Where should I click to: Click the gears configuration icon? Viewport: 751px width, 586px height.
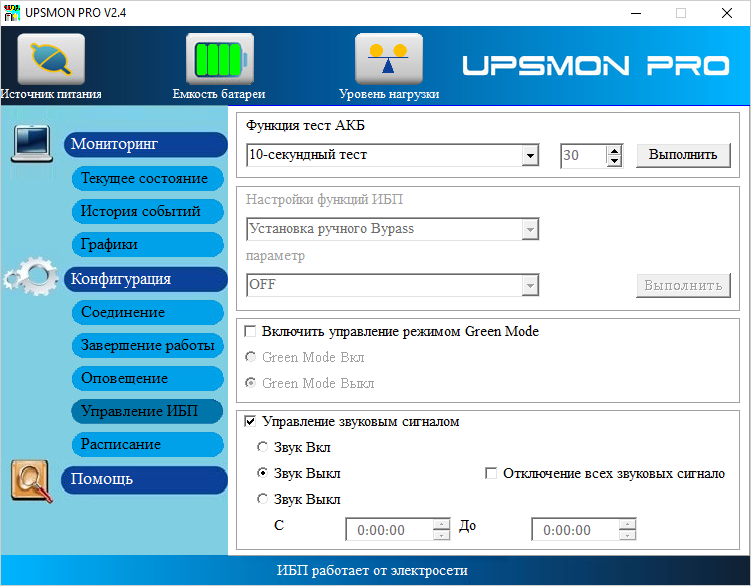coord(31,276)
